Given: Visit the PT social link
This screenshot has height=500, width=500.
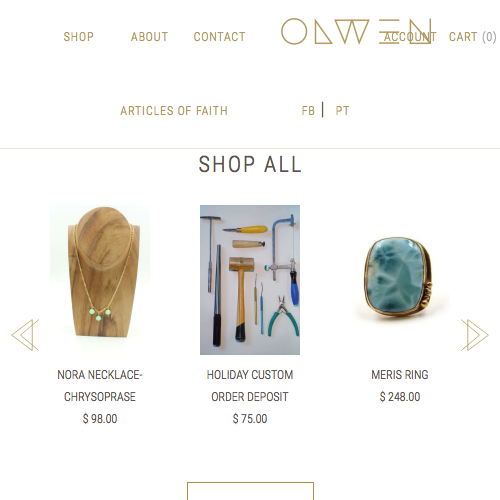Looking at the screenshot, I should pos(342,111).
